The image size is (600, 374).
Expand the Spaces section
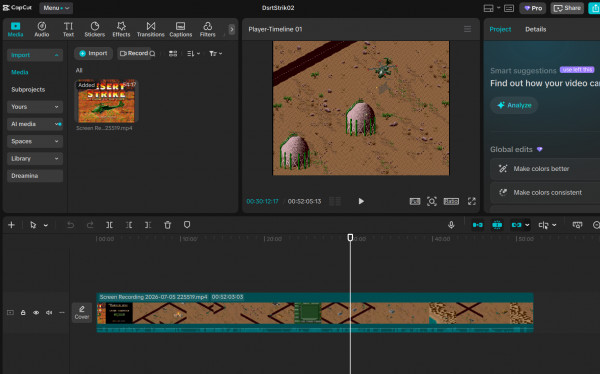click(x=35, y=141)
